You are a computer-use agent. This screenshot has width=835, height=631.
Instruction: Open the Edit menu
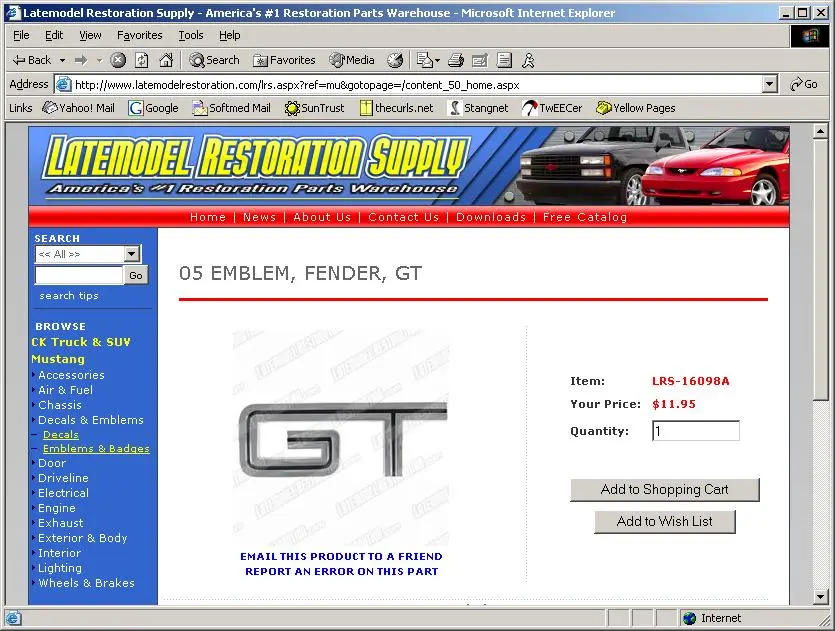[54, 35]
